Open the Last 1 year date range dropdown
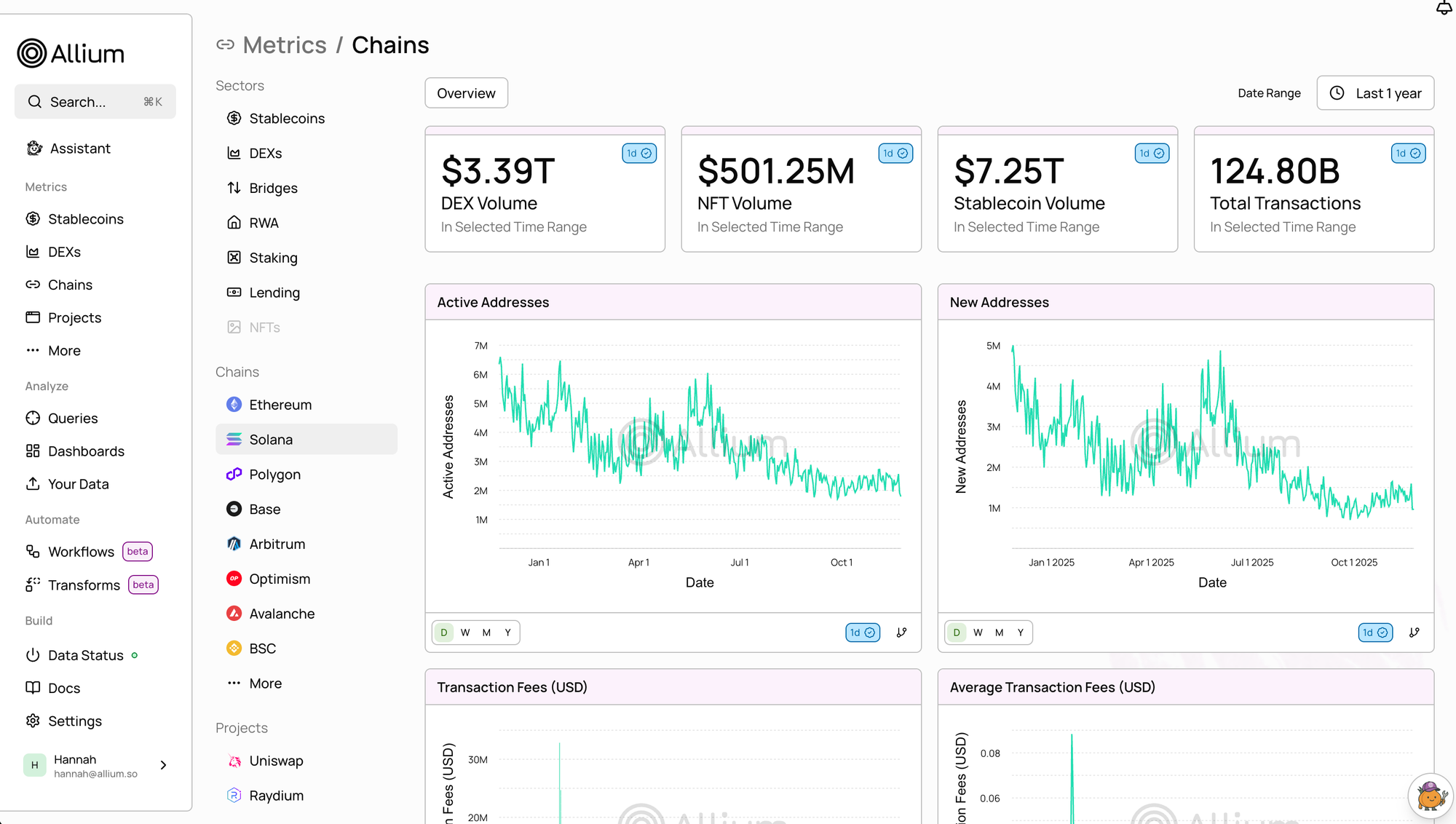 point(1374,93)
